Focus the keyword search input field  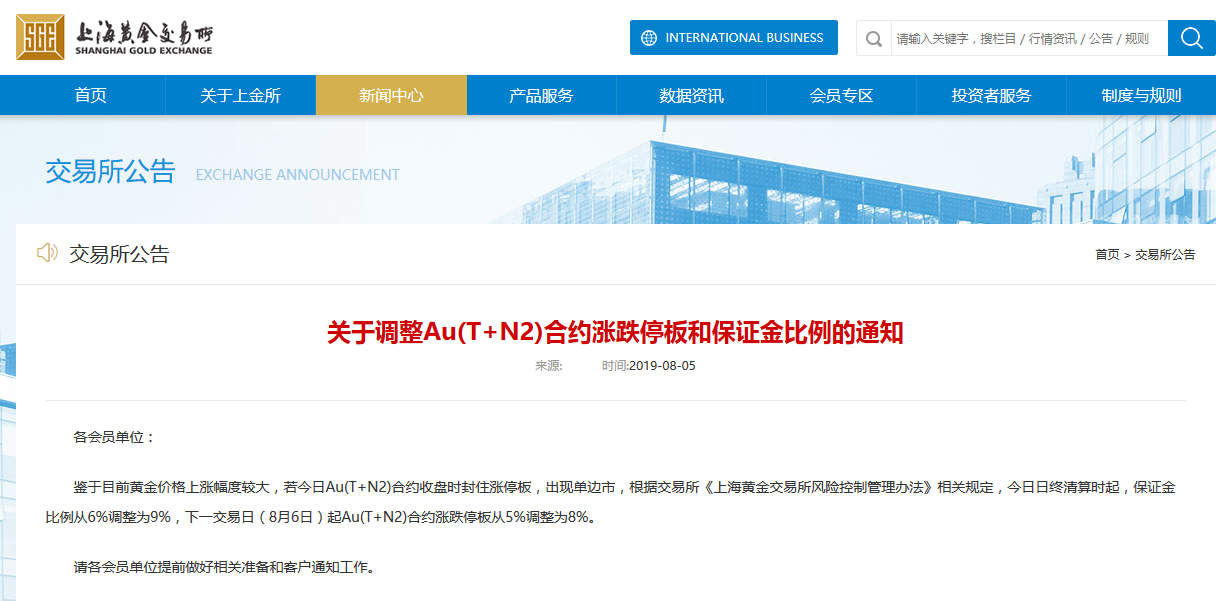pyautogui.click(x=1027, y=38)
